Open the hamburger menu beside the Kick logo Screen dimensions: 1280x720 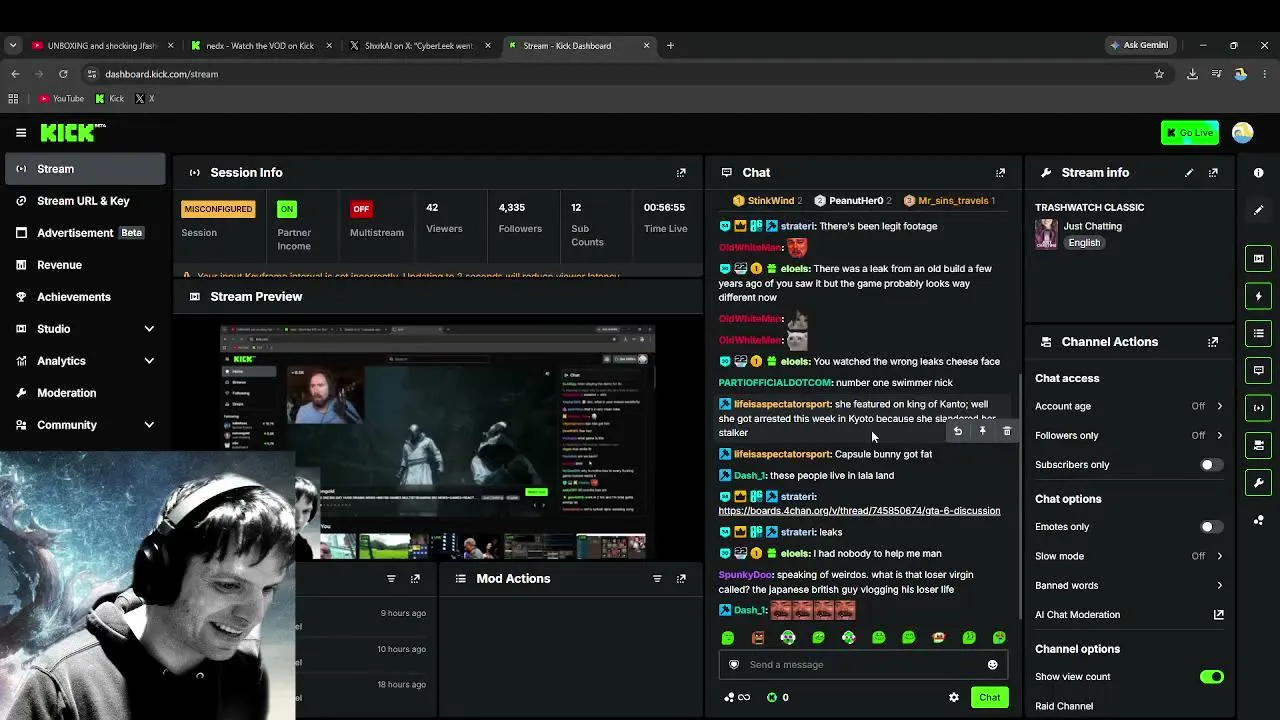pyautogui.click(x=21, y=132)
